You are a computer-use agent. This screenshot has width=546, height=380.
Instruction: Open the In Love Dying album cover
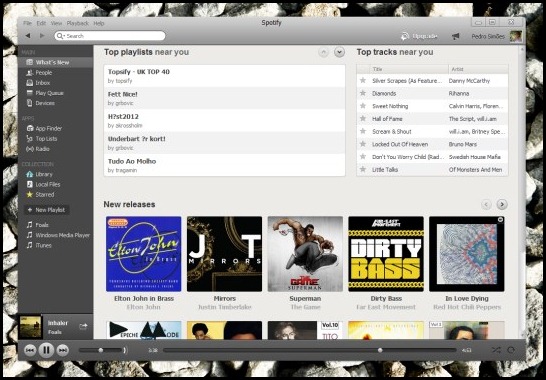point(467,254)
